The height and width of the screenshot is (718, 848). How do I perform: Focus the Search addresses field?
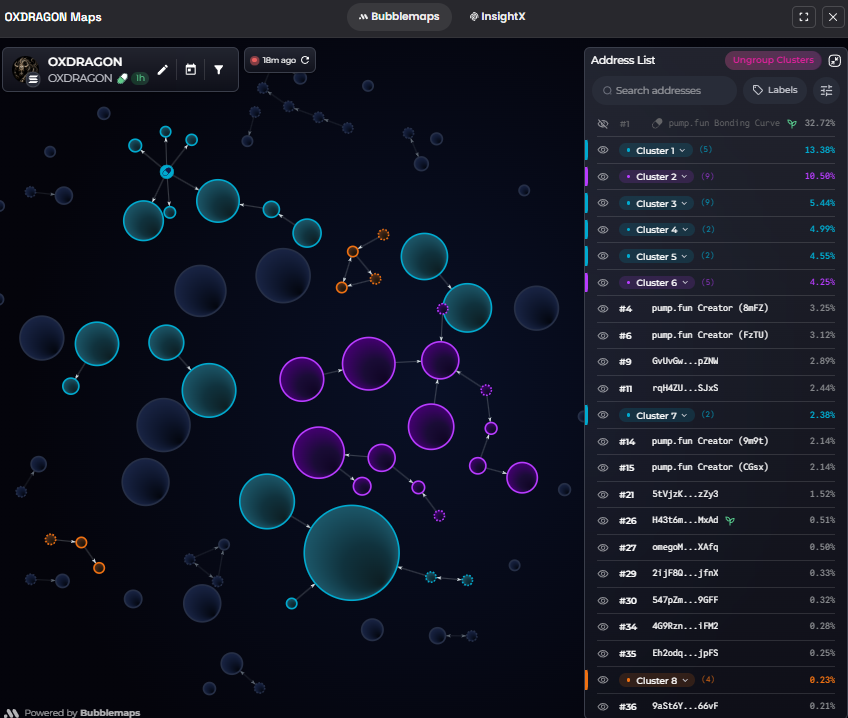665,90
